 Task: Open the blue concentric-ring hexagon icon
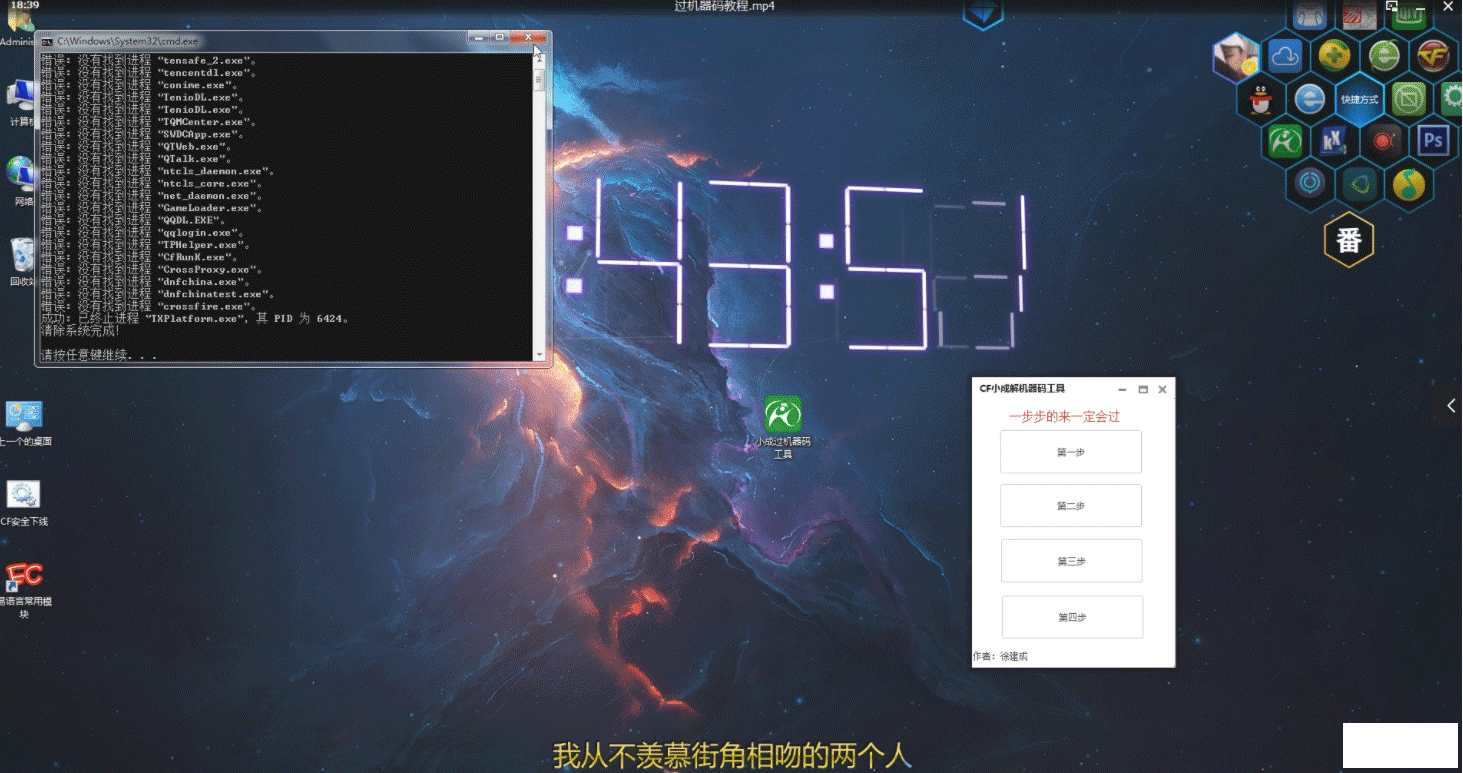(1310, 183)
